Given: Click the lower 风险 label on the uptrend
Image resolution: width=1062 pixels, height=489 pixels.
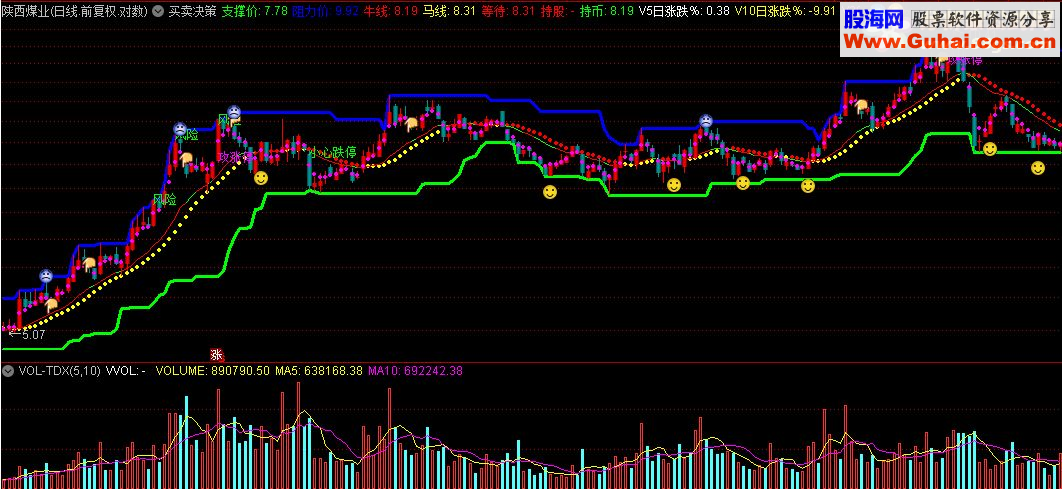Looking at the screenshot, I should tap(165, 200).
